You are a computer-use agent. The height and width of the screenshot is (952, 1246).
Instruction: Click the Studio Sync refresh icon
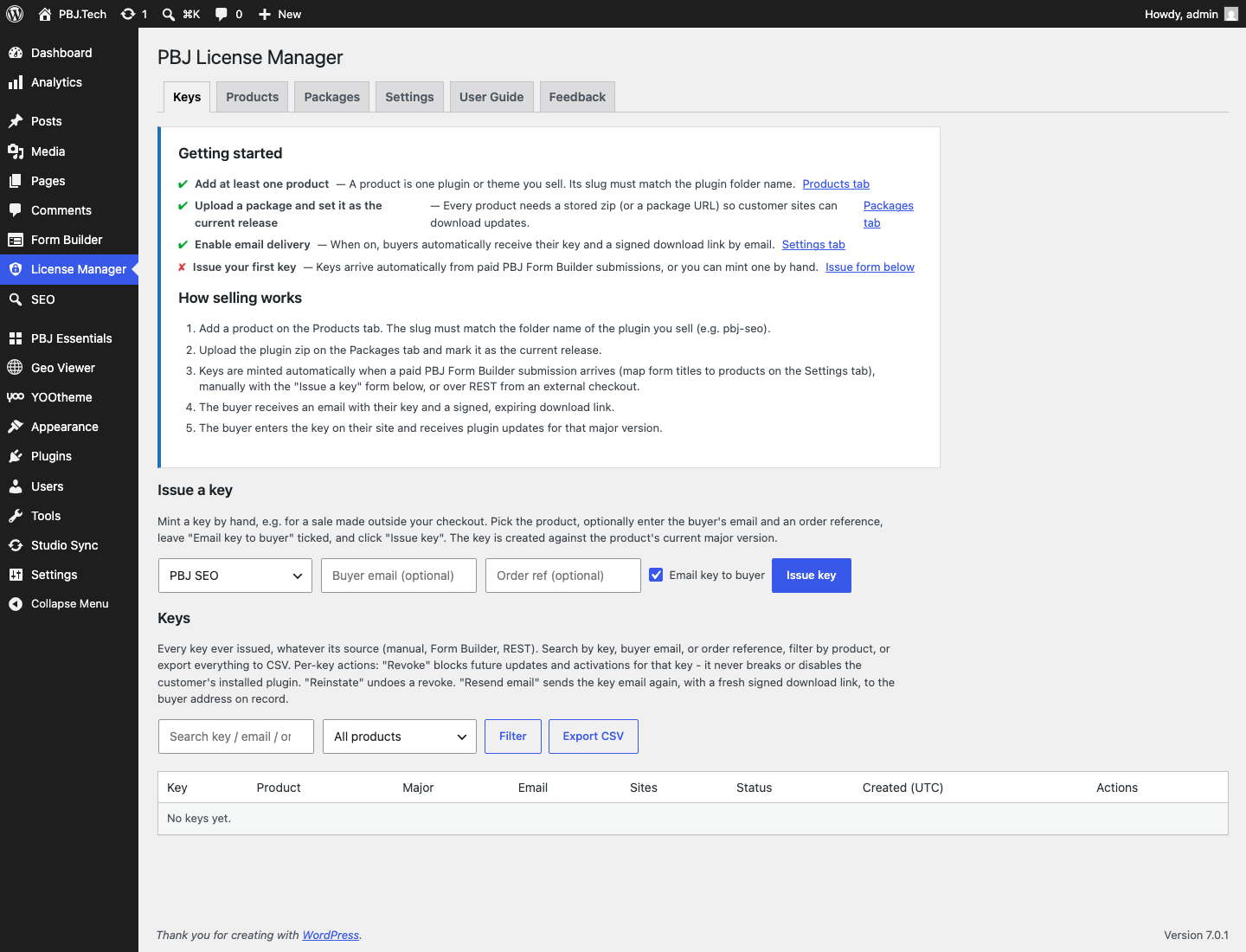coord(16,545)
